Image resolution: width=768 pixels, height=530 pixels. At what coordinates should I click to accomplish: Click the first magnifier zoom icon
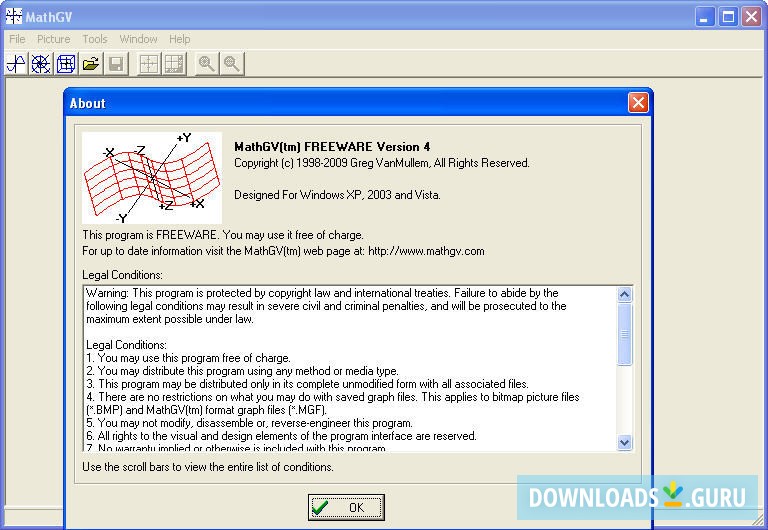206,64
